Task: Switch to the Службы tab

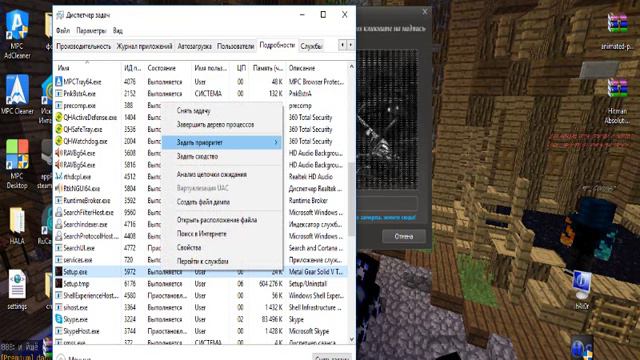Action: [311, 46]
